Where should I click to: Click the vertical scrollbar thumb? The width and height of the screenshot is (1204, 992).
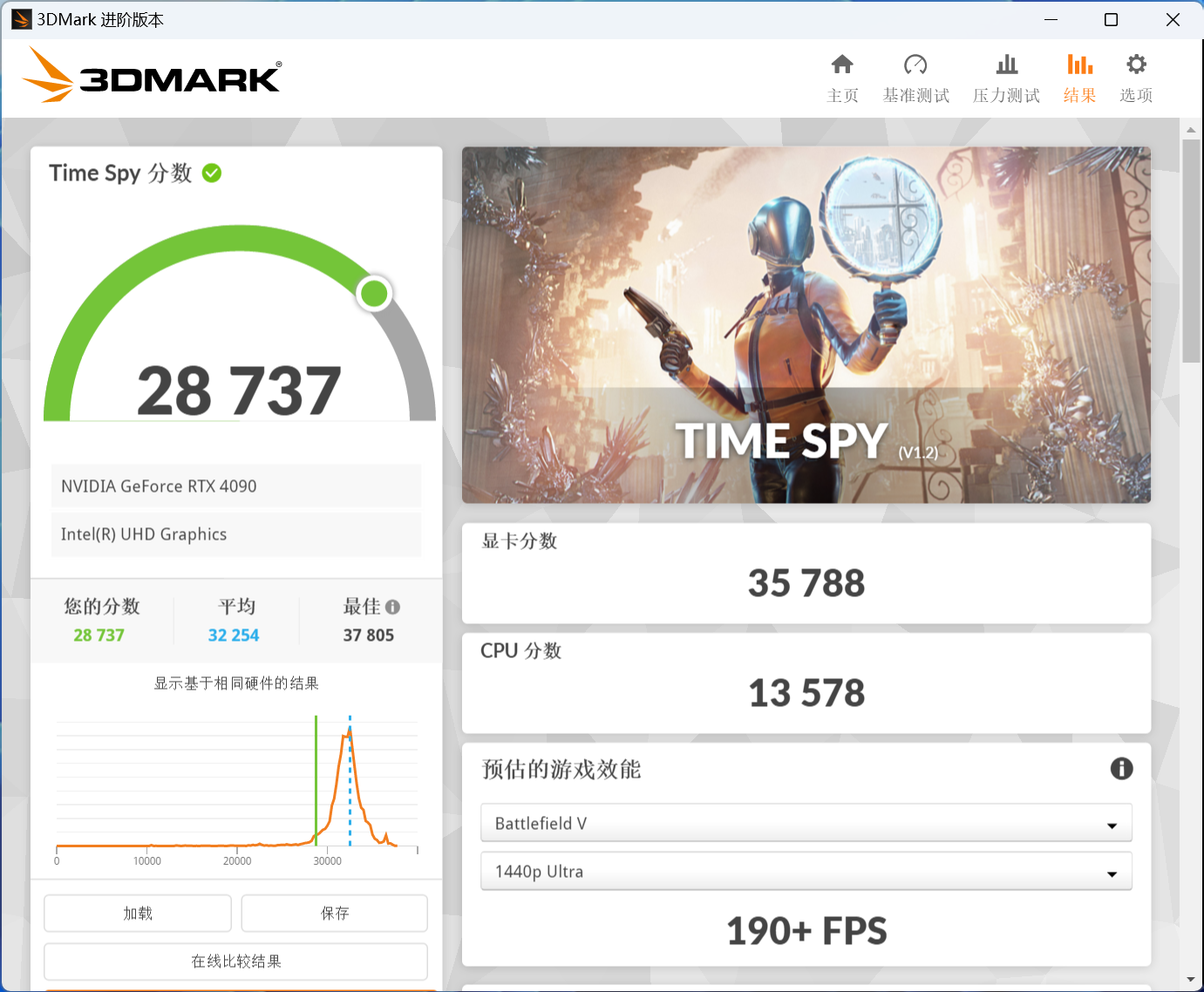click(1191, 249)
